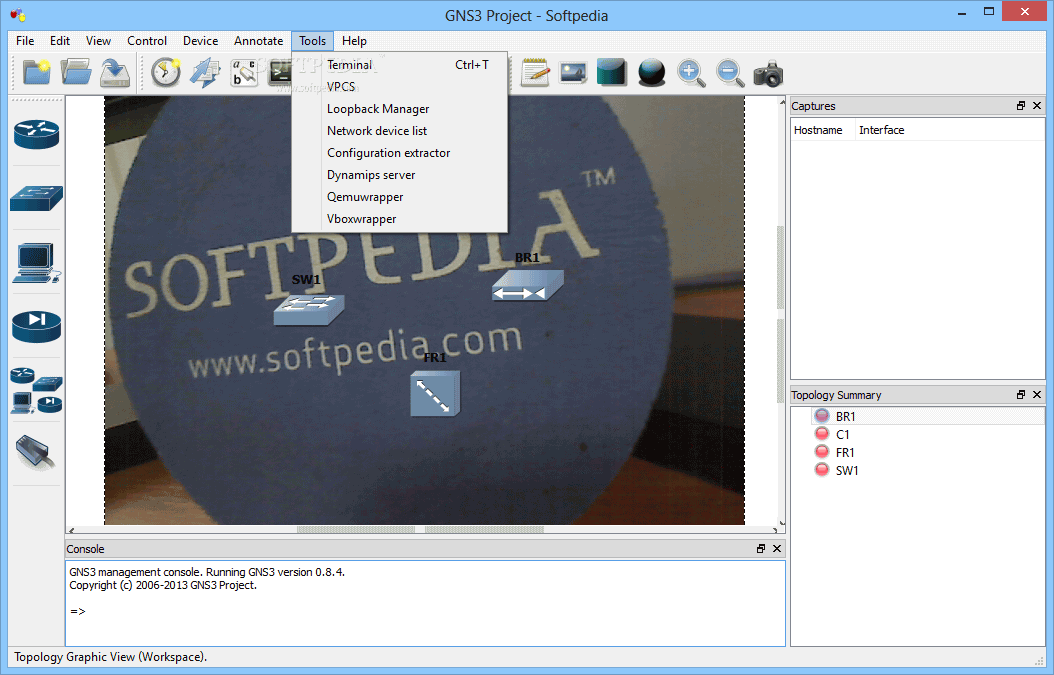This screenshot has width=1054, height=675.
Task: Click the canvas scroll up arrow
Action: pos(781,102)
